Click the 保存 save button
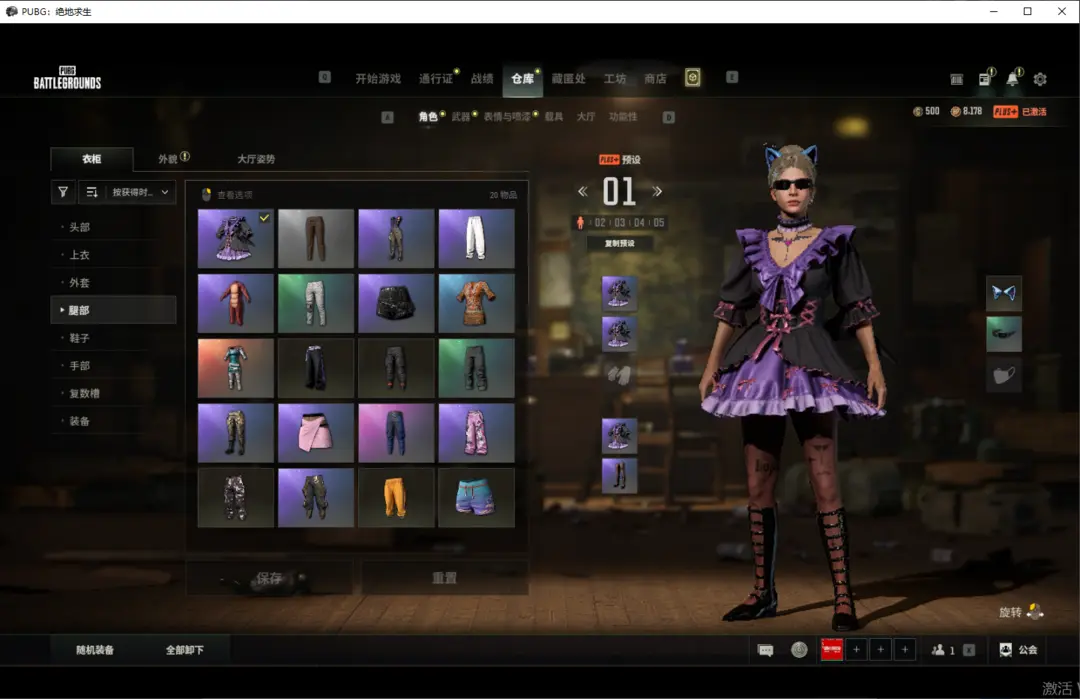Image resolution: width=1080 pixels, height=699 pixels. (x=269, y=578)
